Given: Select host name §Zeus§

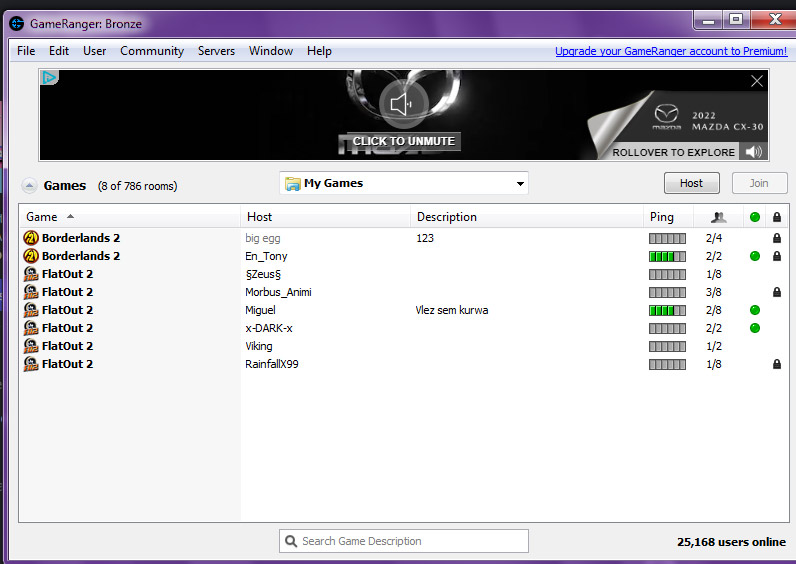Looking at the screenshot, I should (x=263, y=274).
